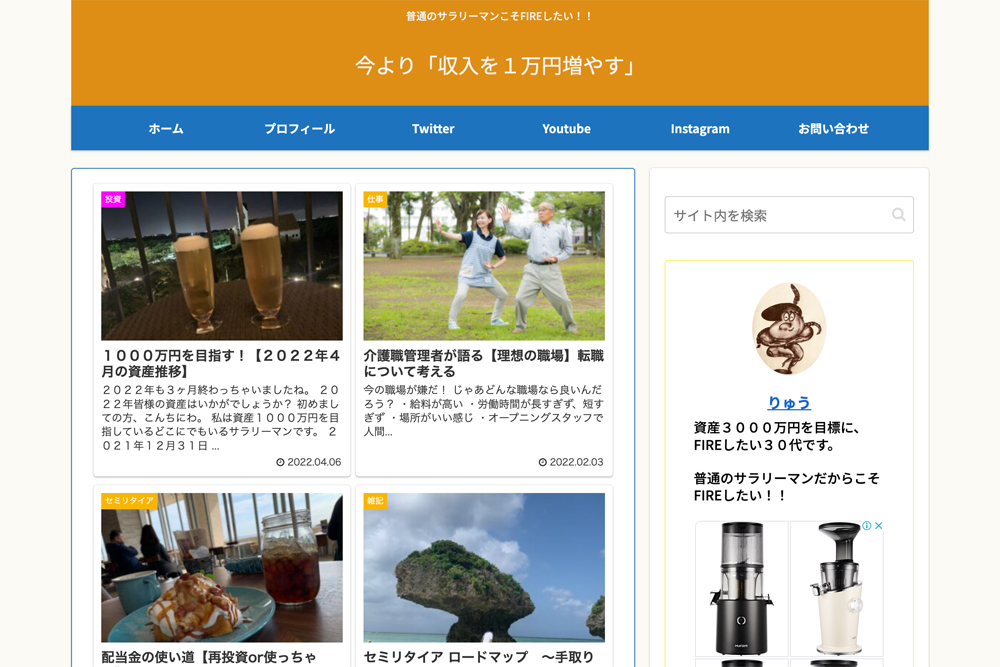This screenshot has height=667, width=1000.
Task: Select Youtube in the navigation bar
Action: [566, 129]
